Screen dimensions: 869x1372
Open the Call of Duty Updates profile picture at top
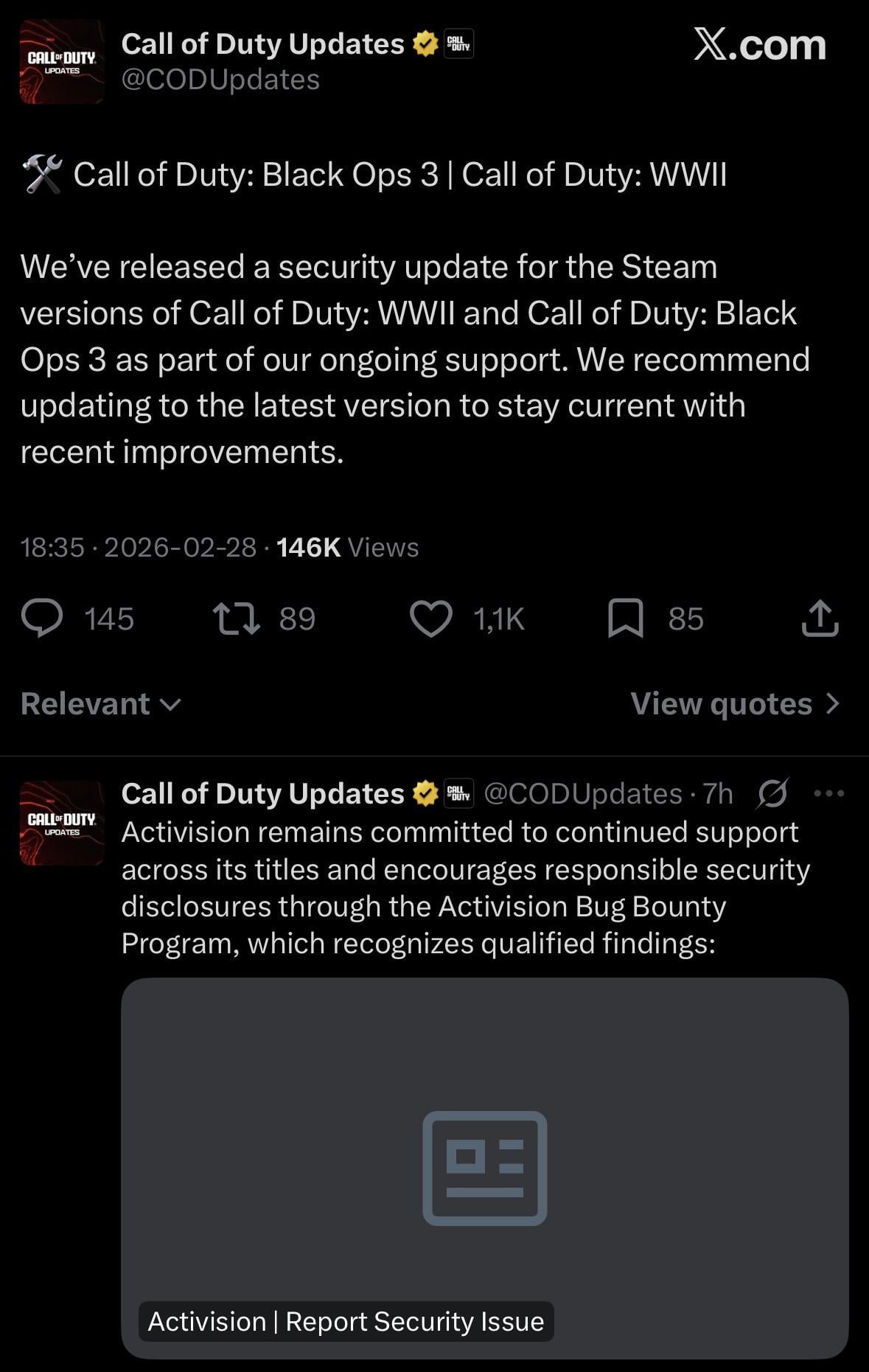(62, 62)
